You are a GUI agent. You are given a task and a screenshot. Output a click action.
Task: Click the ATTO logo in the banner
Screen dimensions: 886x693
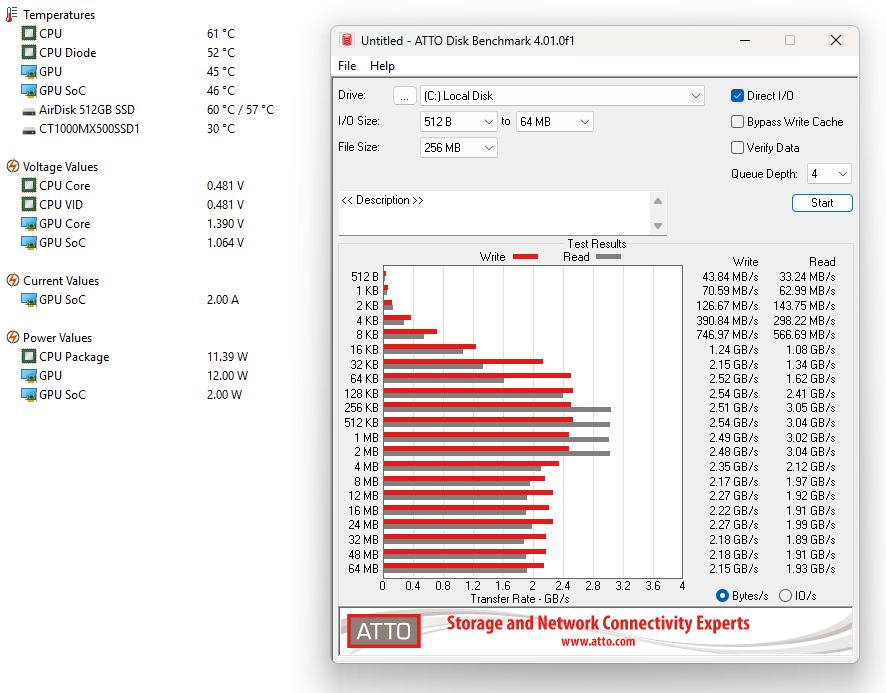coord(384,631)
